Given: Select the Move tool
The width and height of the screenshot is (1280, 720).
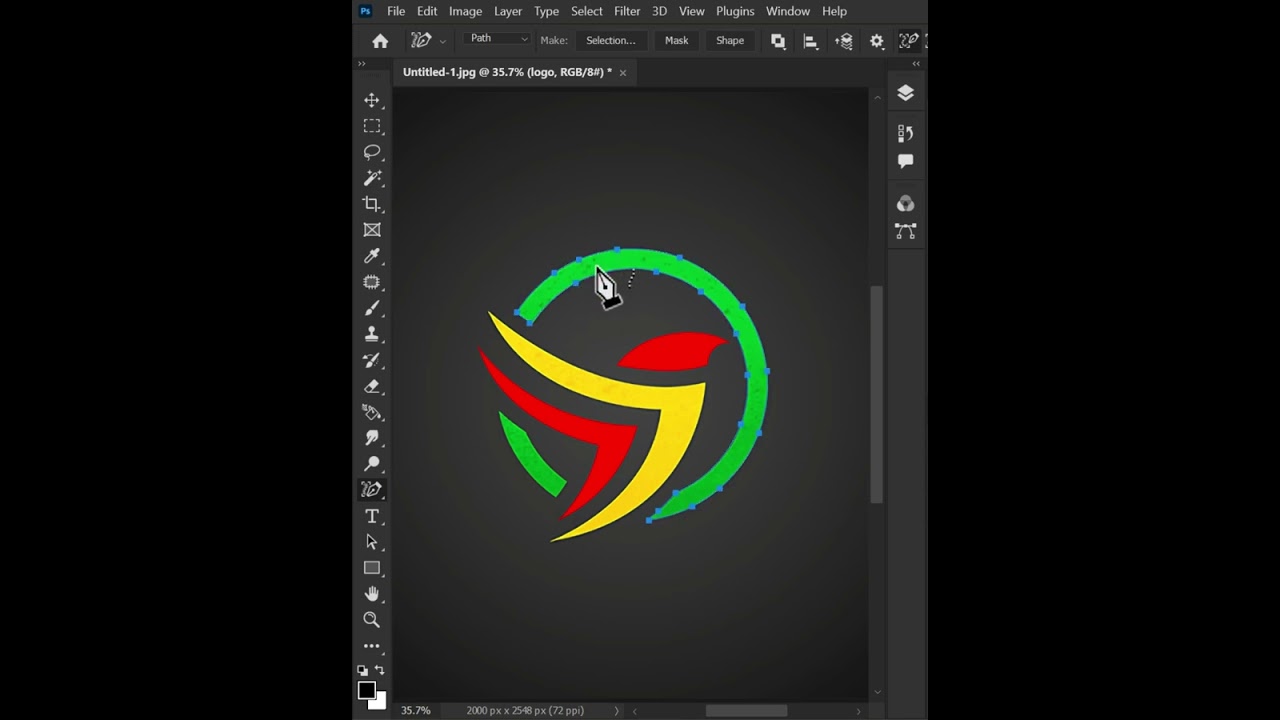Looking at the screenshot, I should pyautogui.click(x=372, y=100).
